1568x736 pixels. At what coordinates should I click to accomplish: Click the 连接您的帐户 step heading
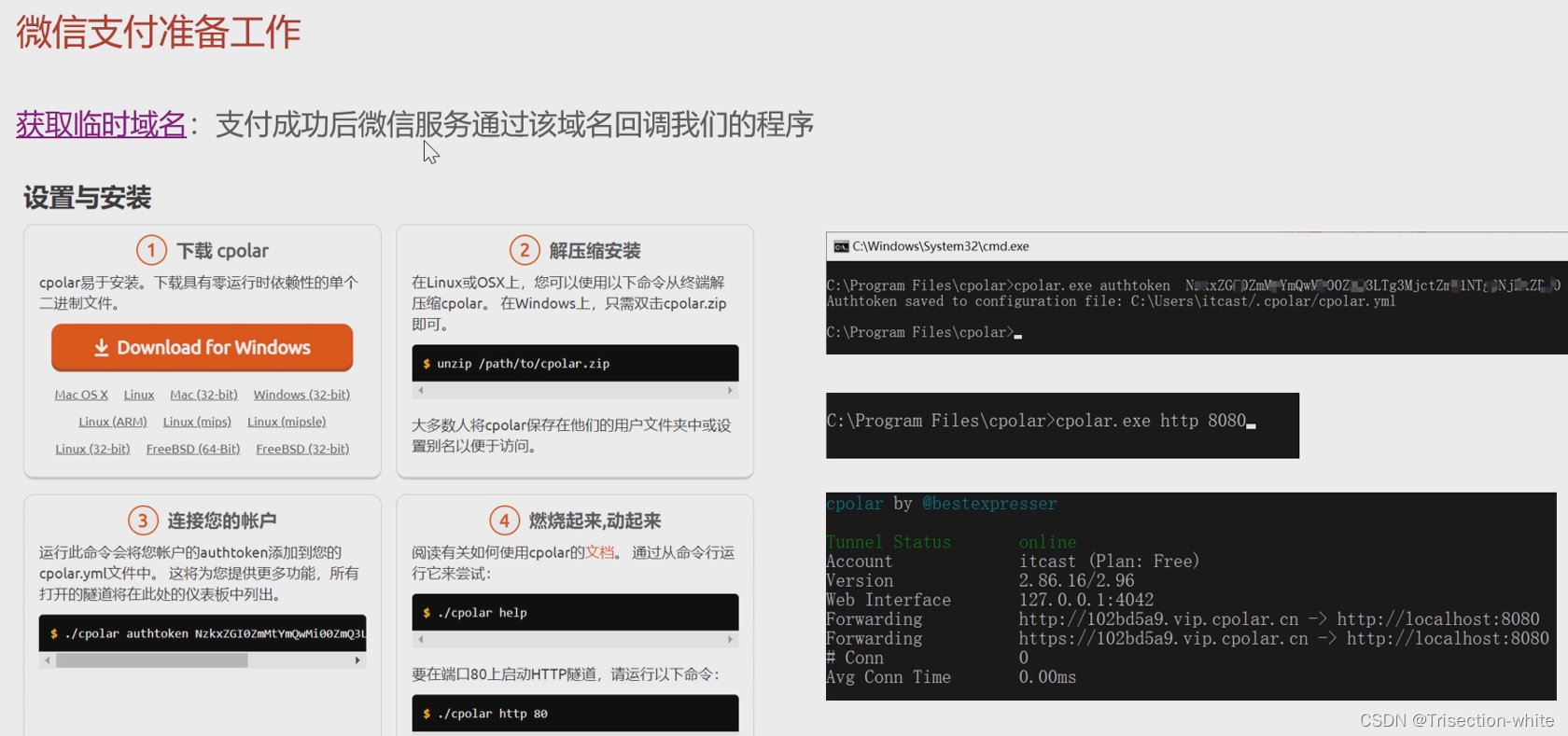tap(221, 521)
